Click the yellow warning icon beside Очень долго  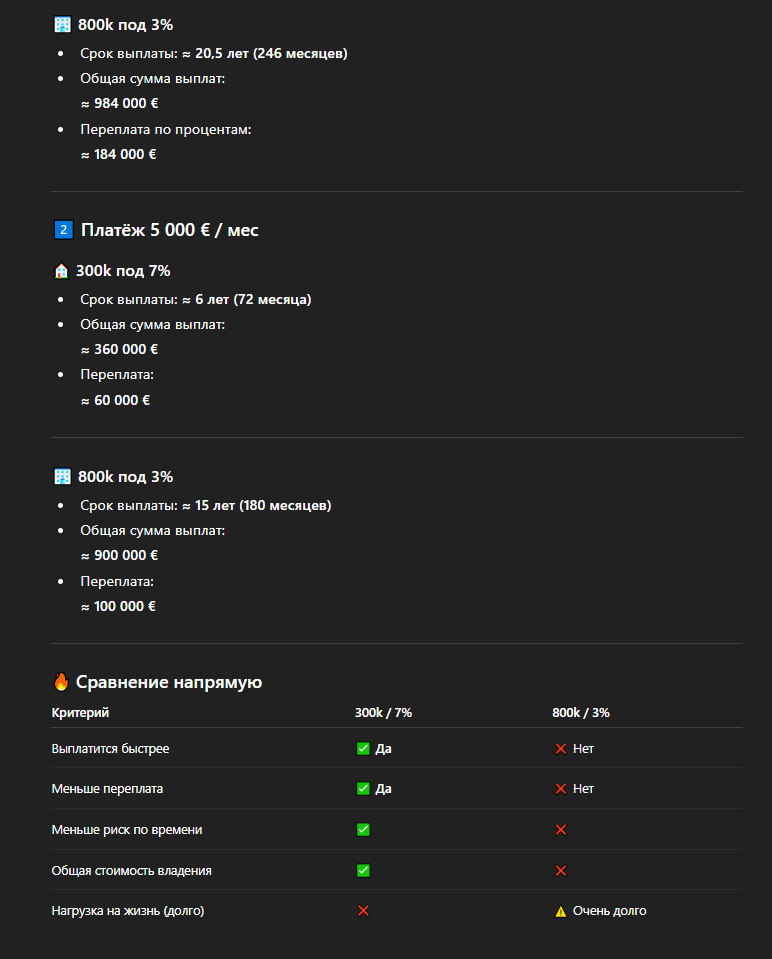click(560, 911)
